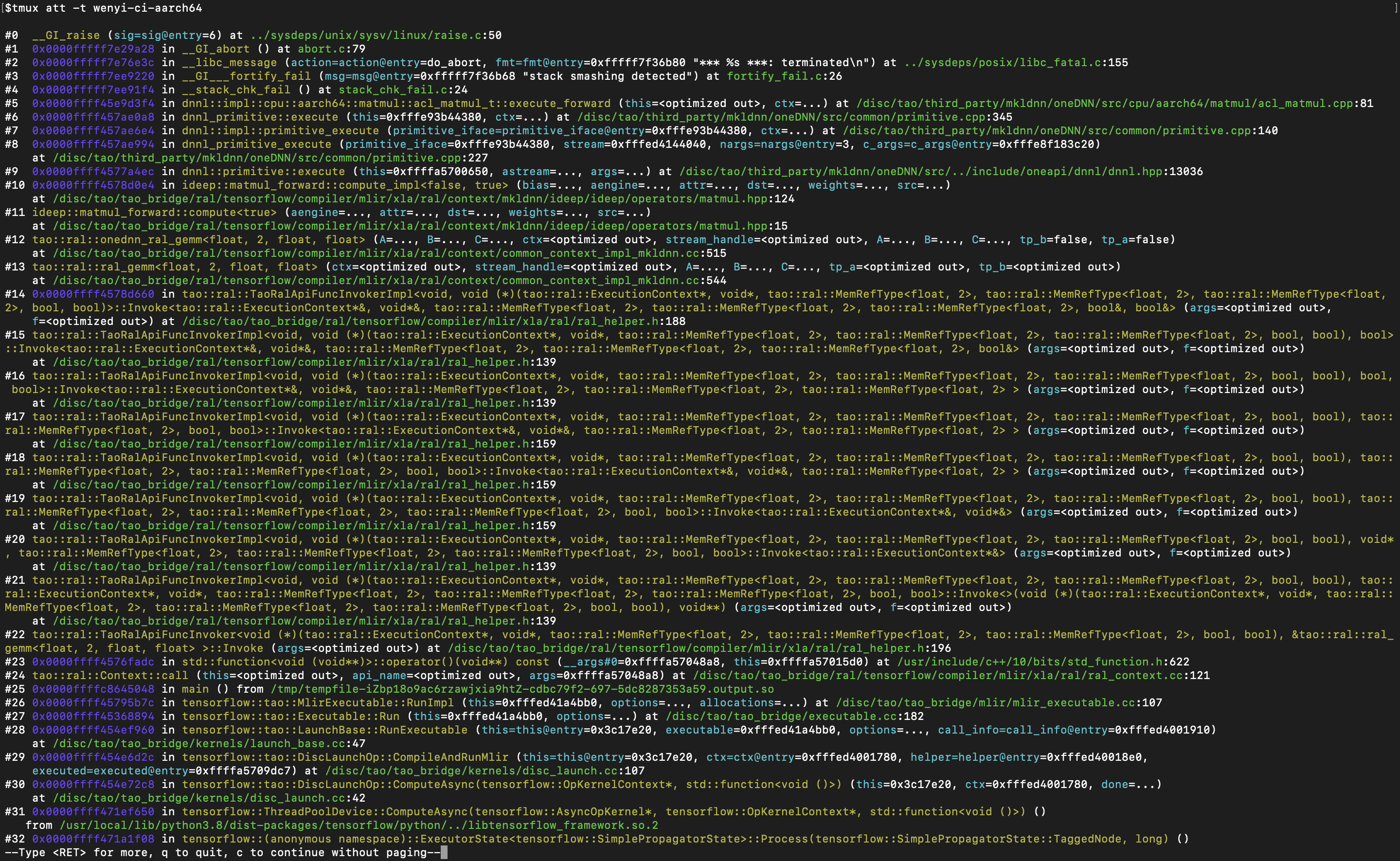Click MlirExecutable::RunImpl in frame #26

click(318, 703)
